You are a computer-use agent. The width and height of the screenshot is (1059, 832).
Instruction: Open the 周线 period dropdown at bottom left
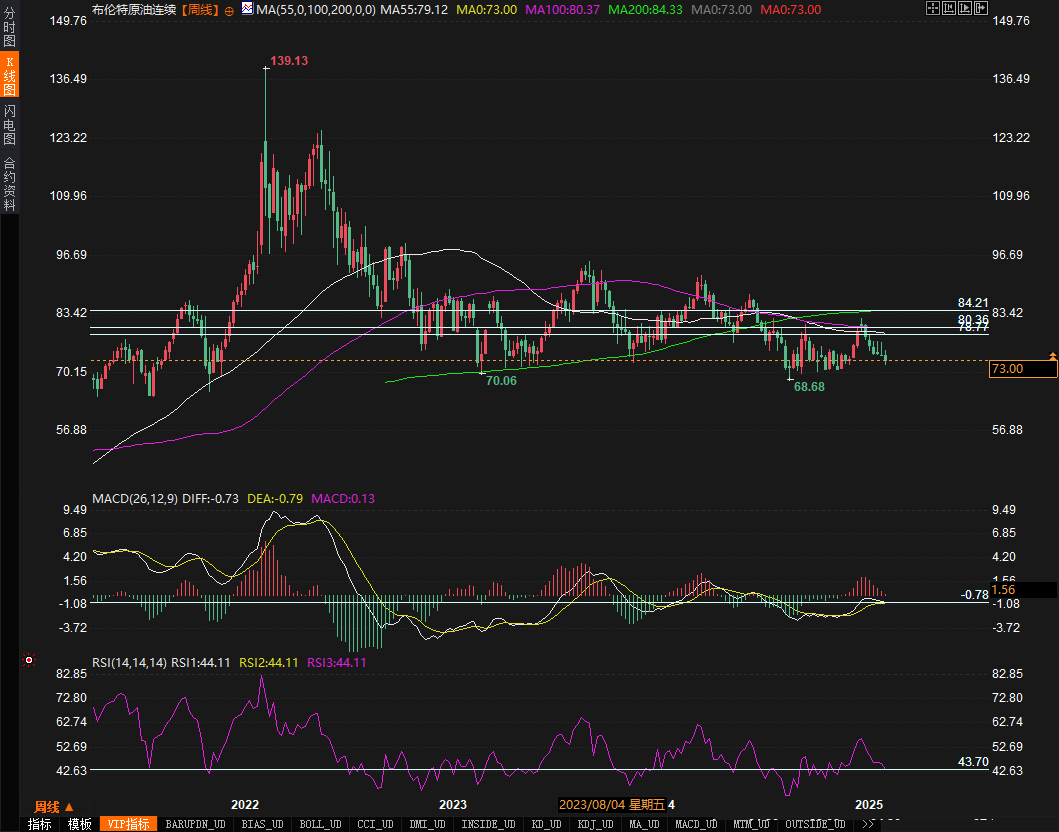[53, 806]
